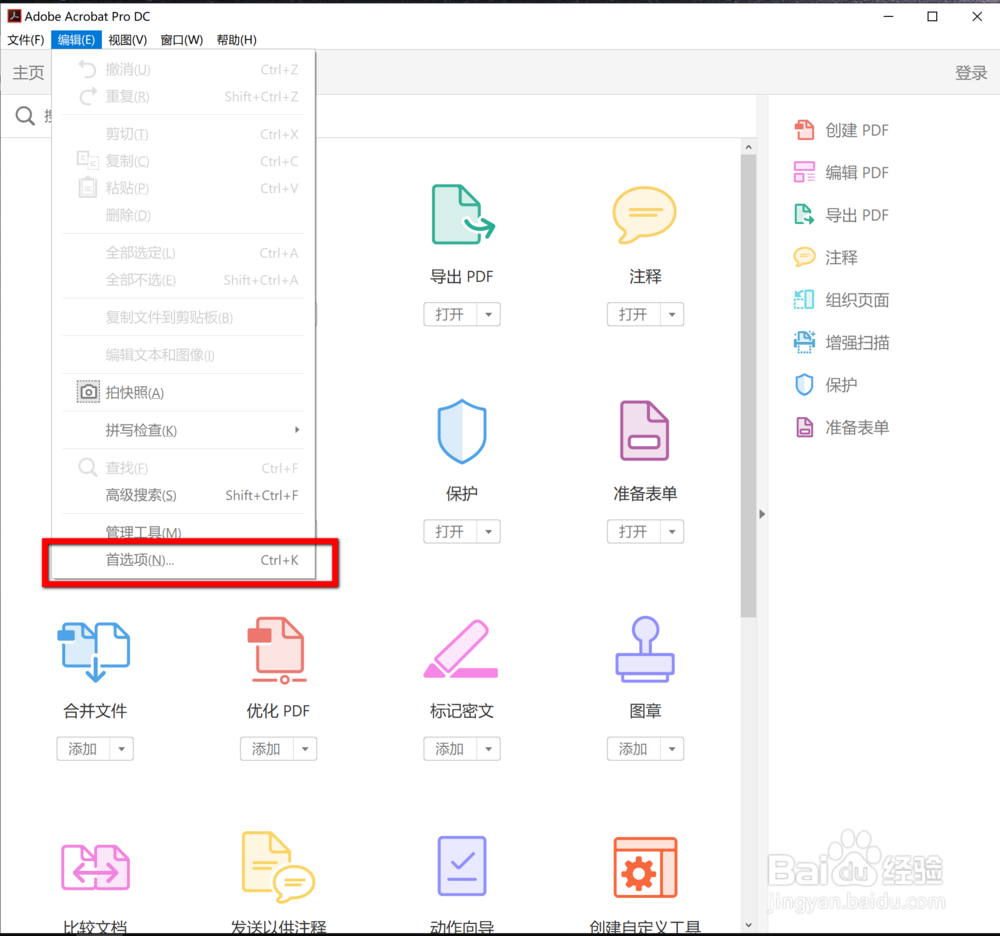
Task: Open the File (文件) menu
Action: (x=26, y=40)
